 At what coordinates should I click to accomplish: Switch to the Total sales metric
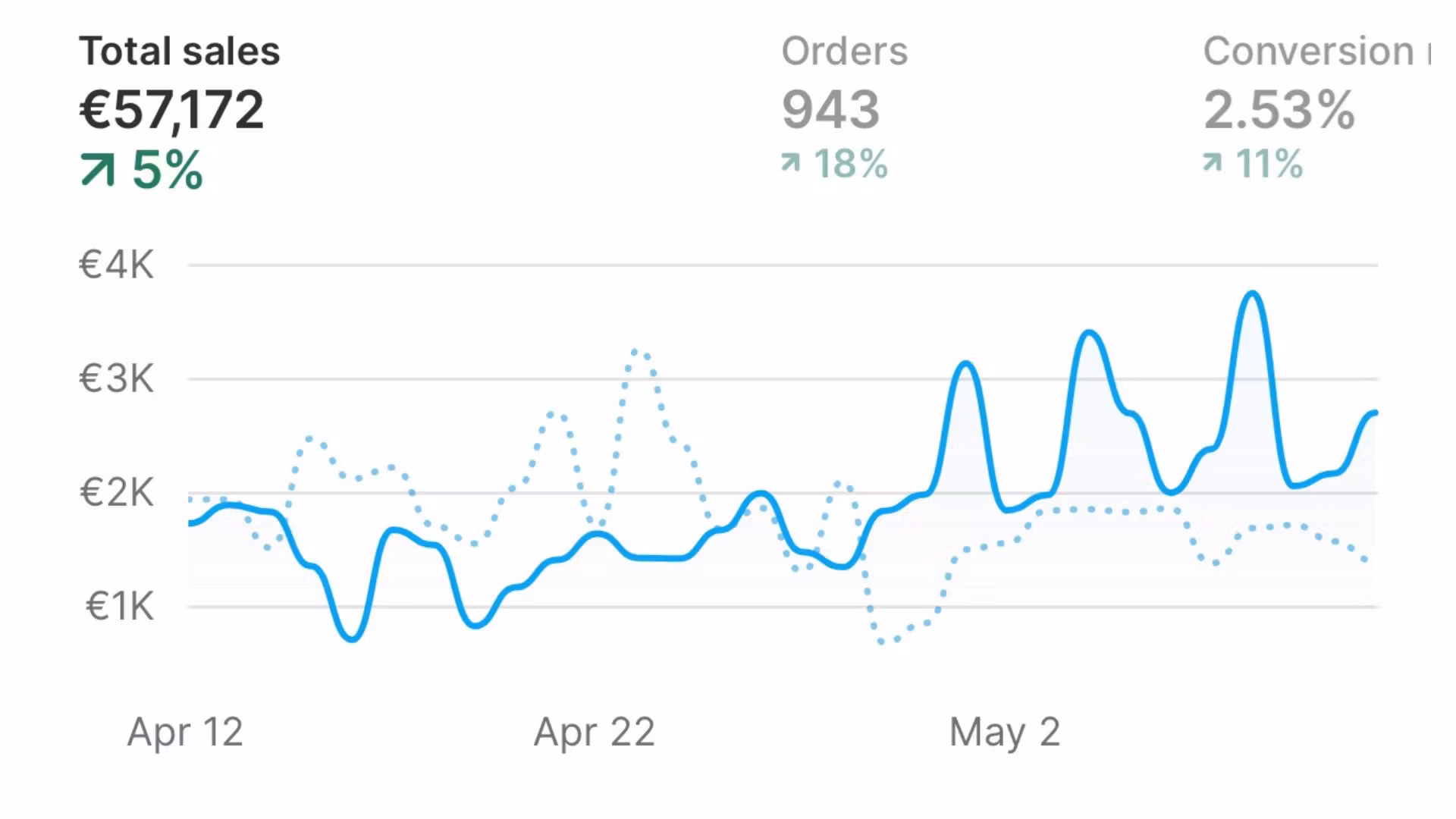(x=180, y=52)
